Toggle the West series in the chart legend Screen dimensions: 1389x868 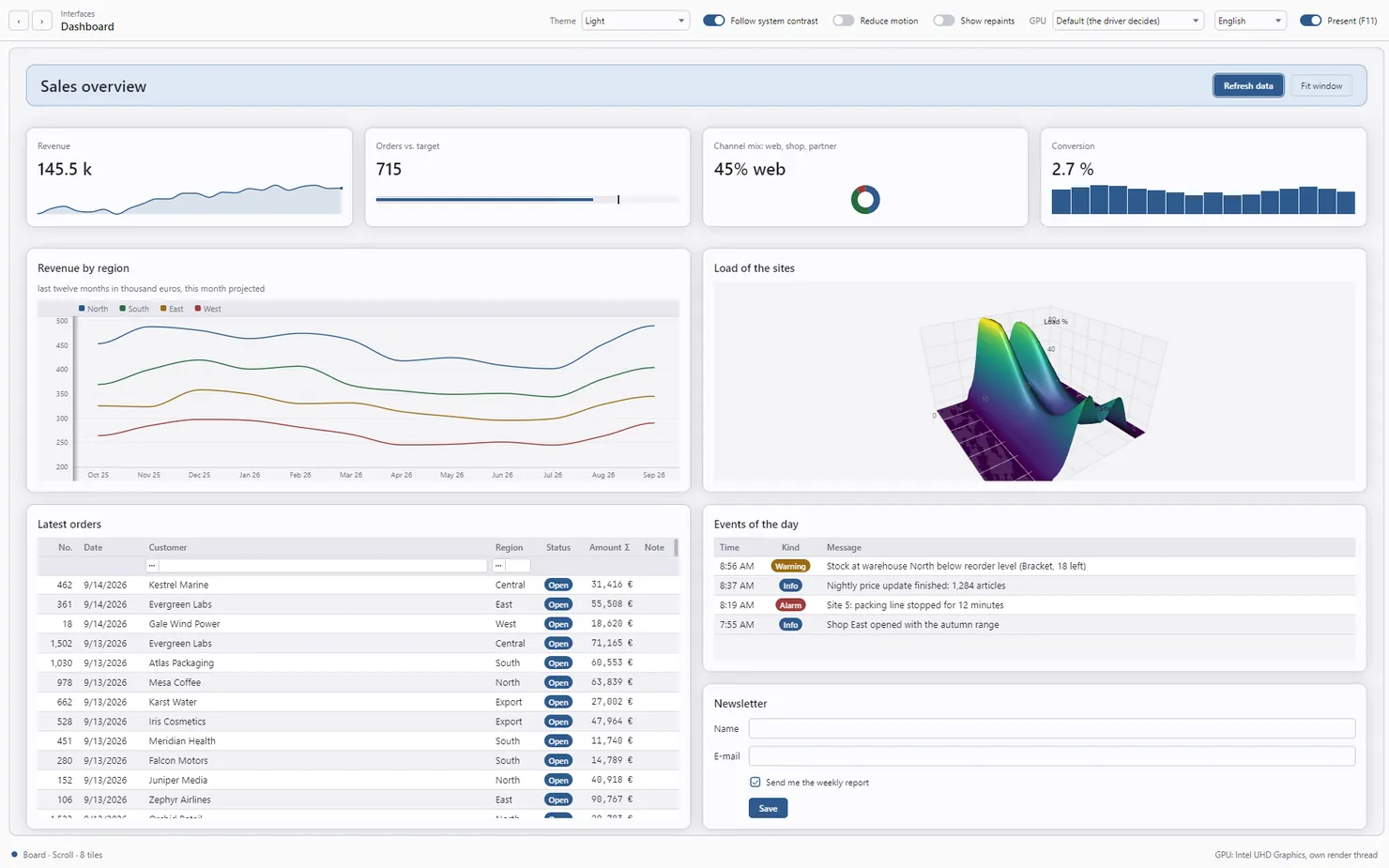(207, 309)
